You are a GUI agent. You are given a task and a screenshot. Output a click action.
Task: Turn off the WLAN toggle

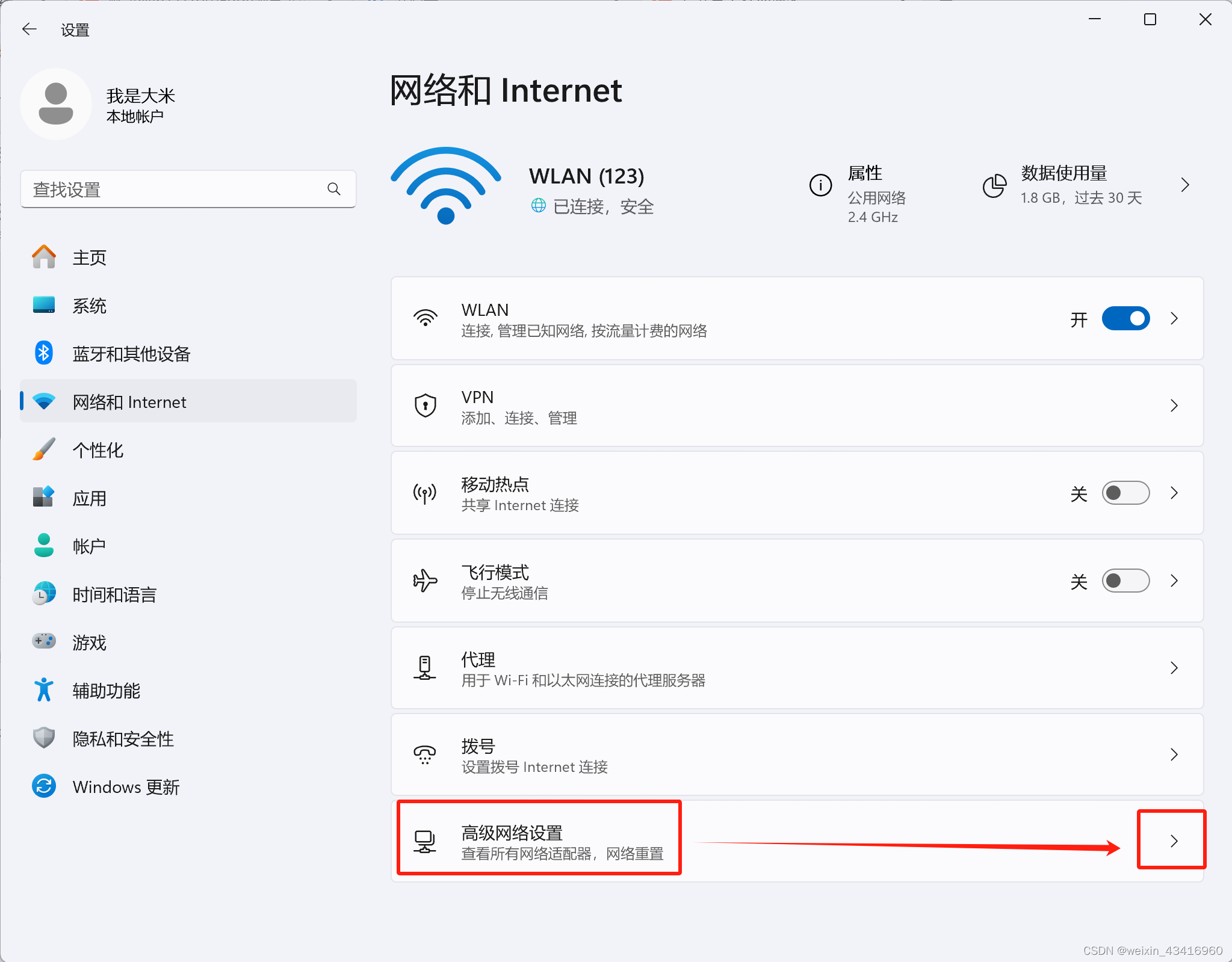click(x=1125, y=318)
